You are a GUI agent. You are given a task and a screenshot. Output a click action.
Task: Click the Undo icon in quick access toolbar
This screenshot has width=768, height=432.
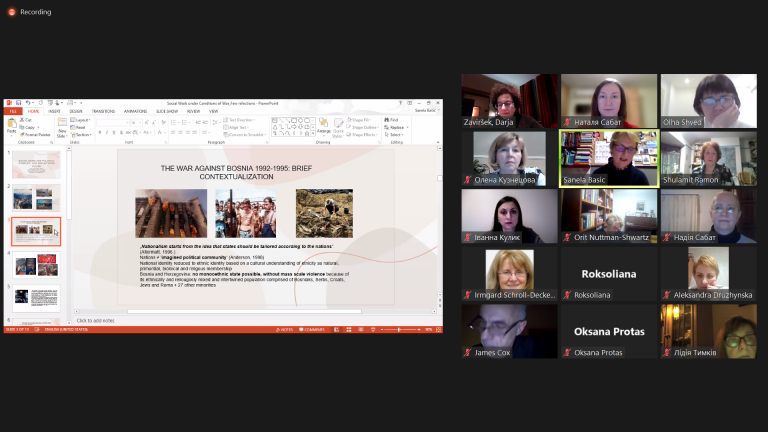pos(28,103)
